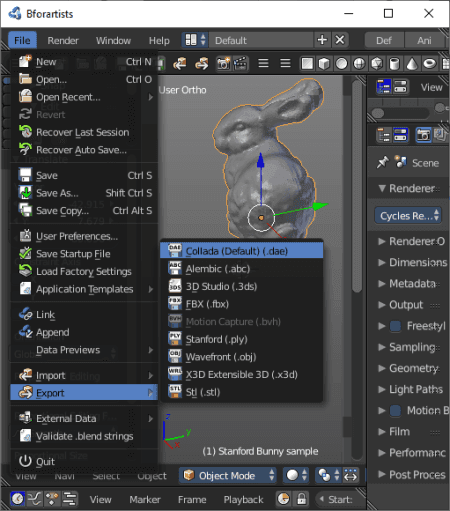Click the Properties editor icon beside View
The width and height of the screenshot is (450, 511).
pos(400,87)
